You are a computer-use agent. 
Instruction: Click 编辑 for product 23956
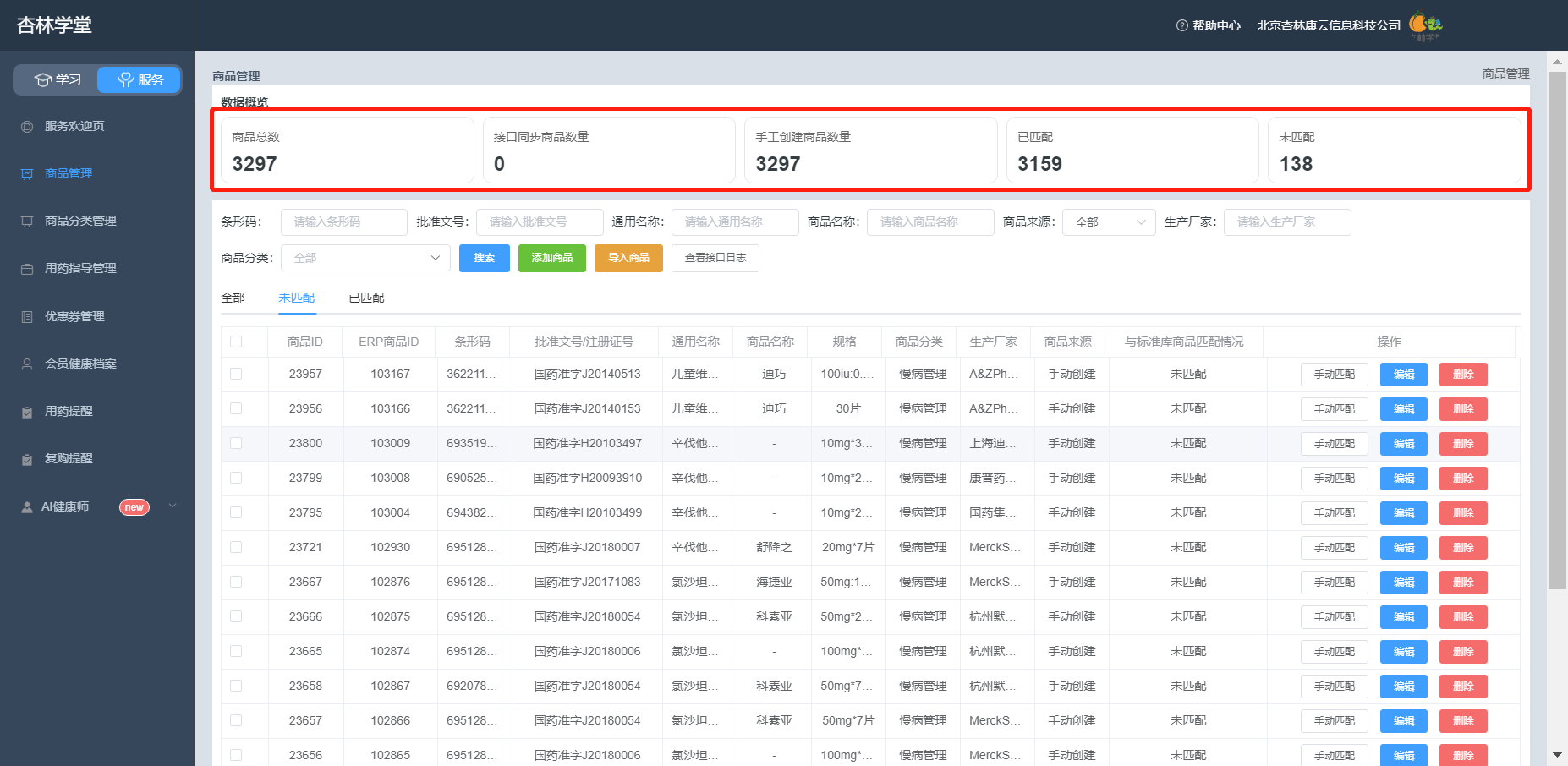[x=1404, y=409]
